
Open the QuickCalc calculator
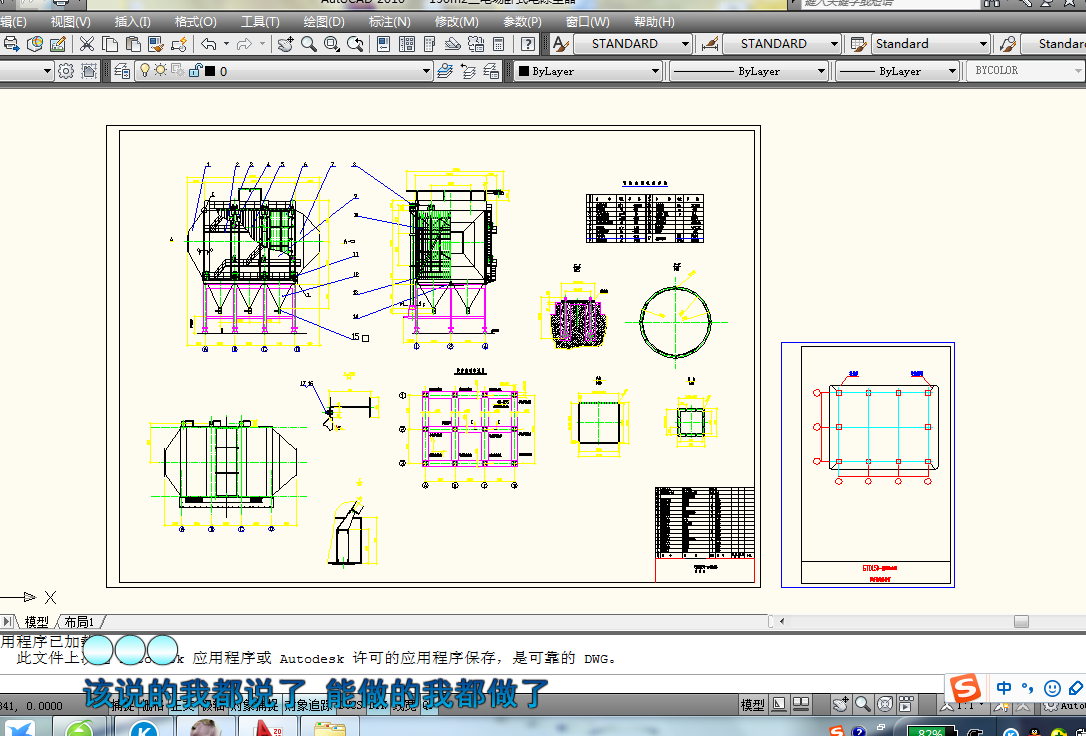click(498, 44)
